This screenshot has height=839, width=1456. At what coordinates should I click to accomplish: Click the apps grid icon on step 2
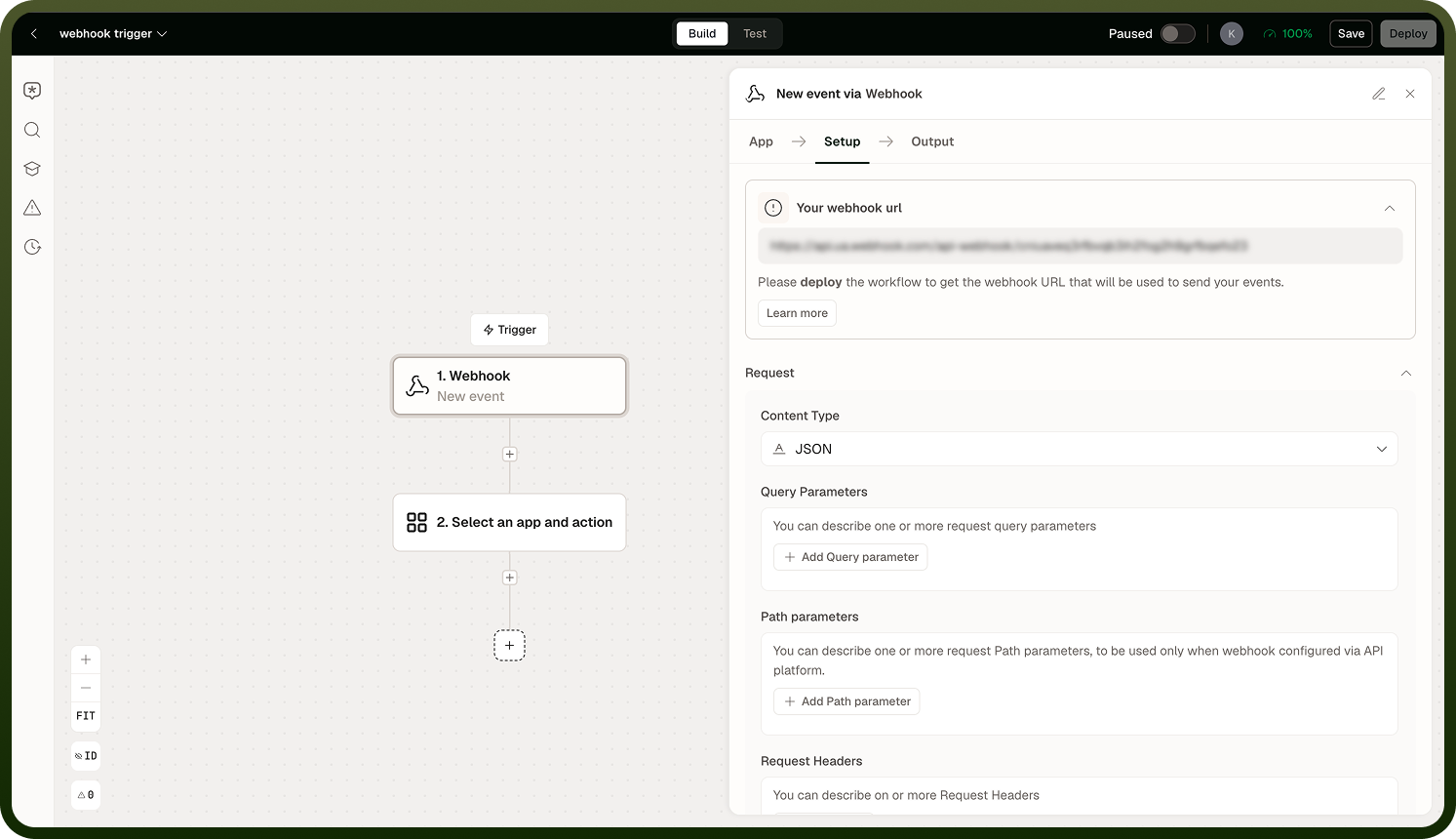pos(416,523)
